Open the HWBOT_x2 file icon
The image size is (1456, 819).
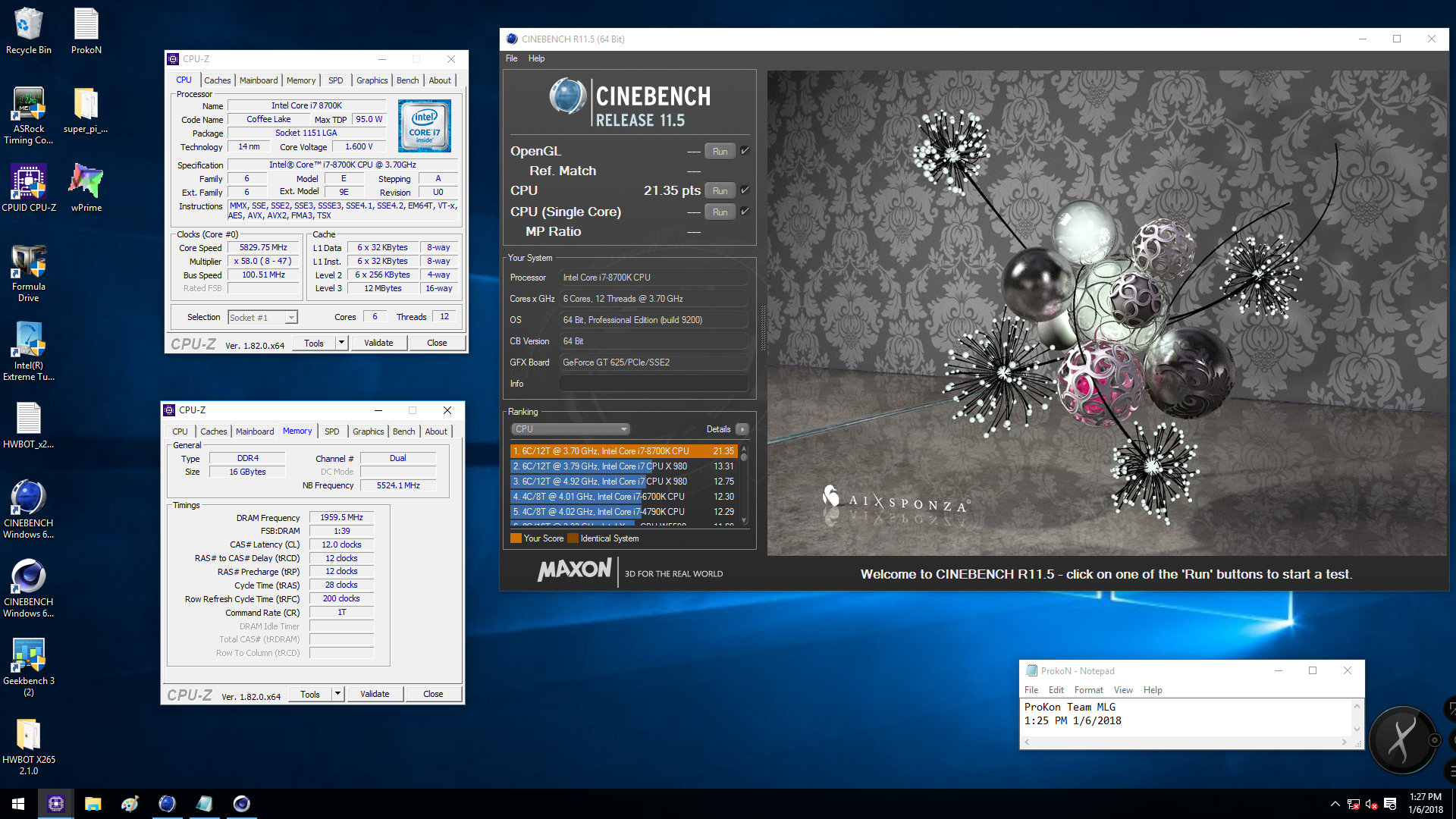click(28, 425)
